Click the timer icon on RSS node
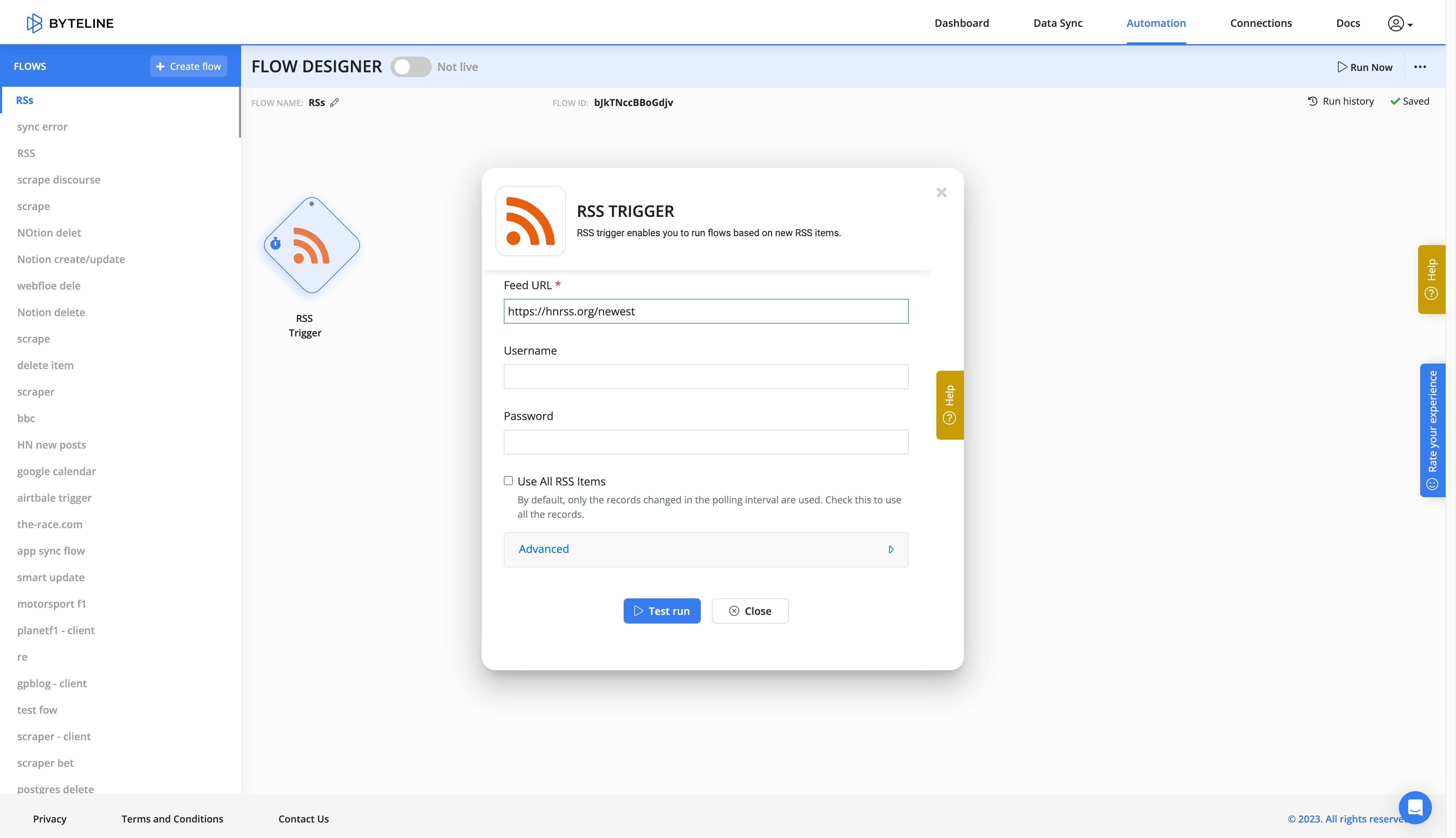The image size is (1456, 838). [x=275, y=243]
